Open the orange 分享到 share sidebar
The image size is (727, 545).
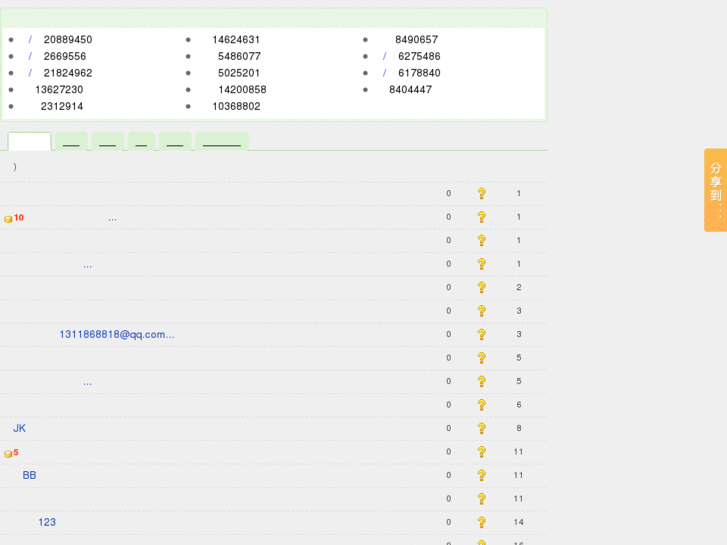point(715,190)
